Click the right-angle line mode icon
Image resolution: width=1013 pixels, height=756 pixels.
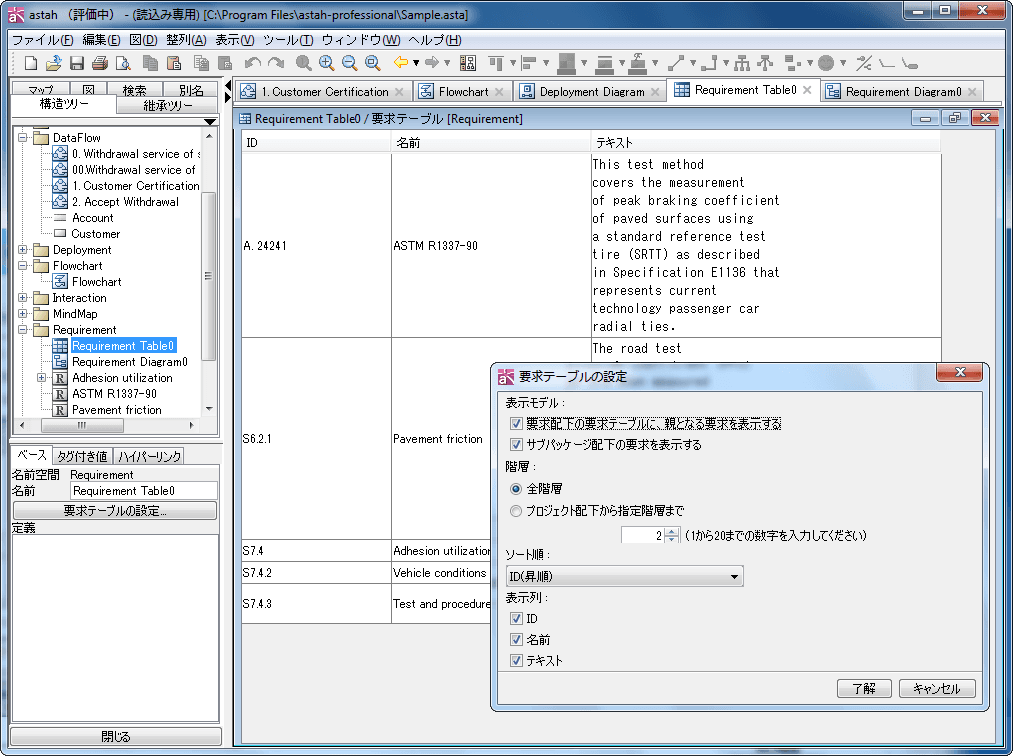709,63
